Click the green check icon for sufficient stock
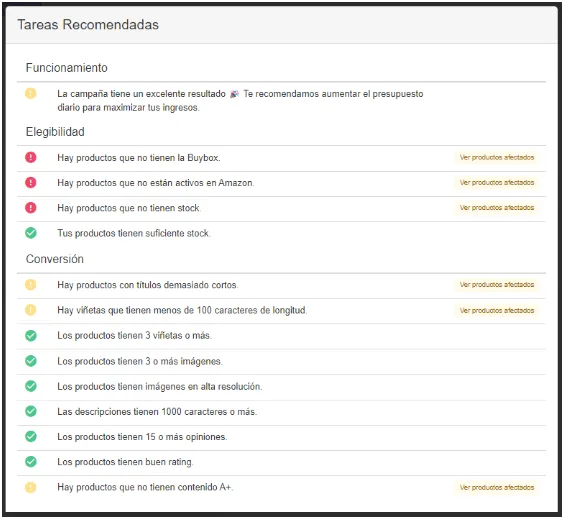 (x=31, y=233)
